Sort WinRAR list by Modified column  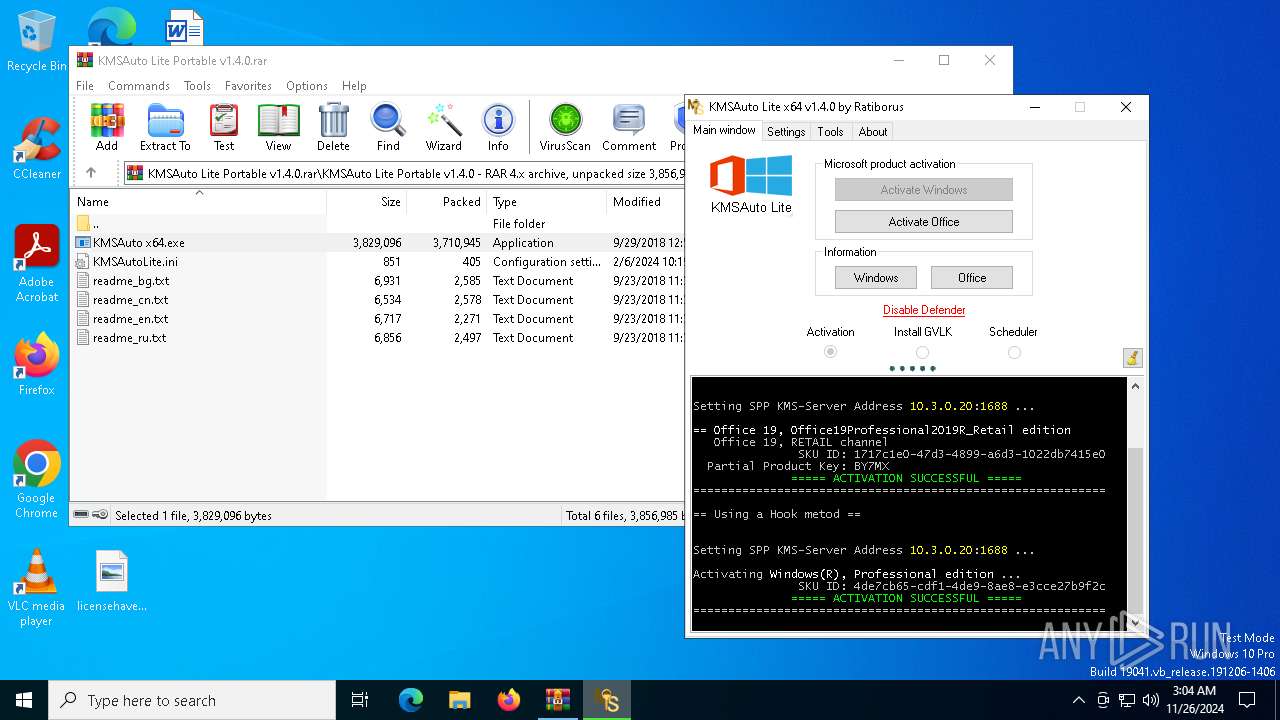point(645,201)
